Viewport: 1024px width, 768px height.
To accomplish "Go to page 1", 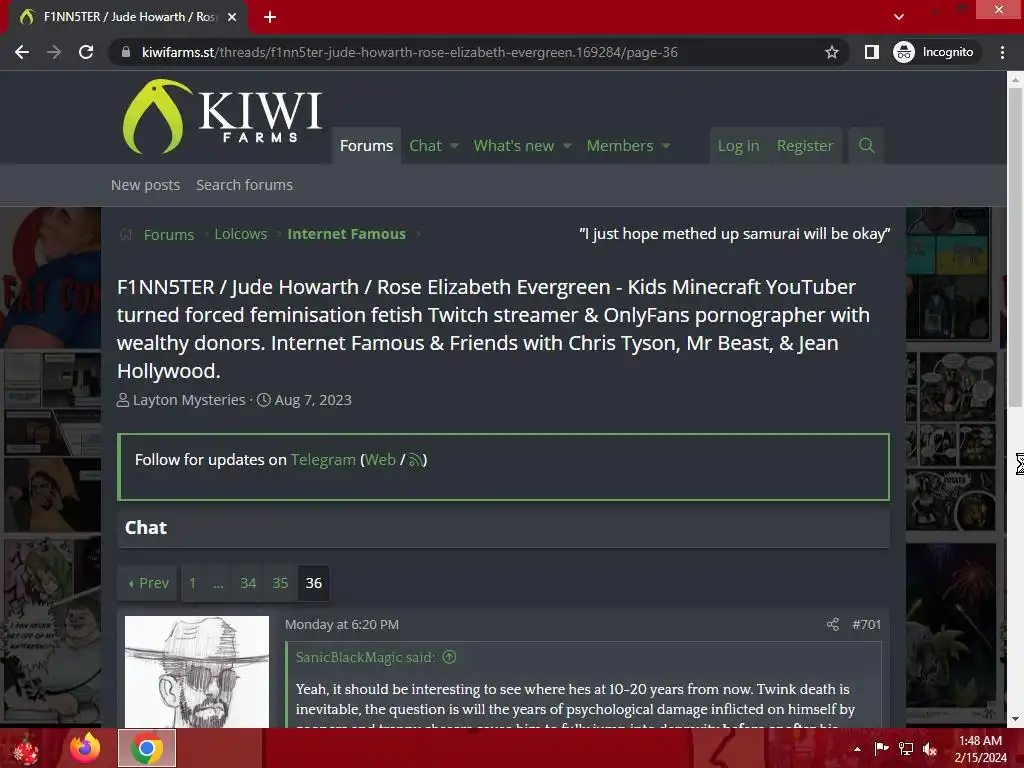I will (x=192, y=583).
